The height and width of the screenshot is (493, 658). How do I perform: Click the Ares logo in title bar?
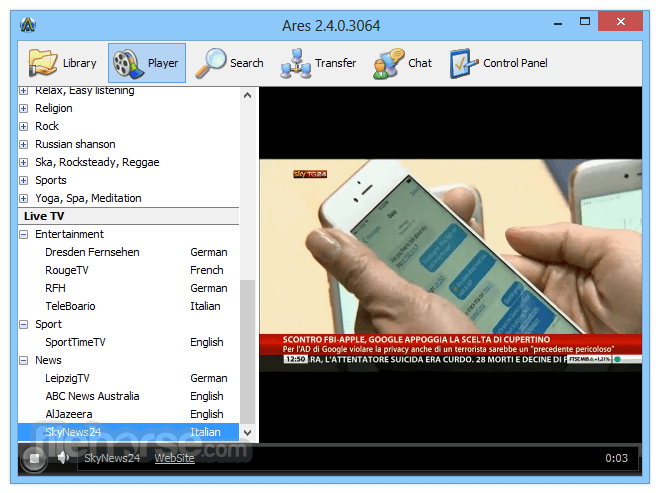(28, 25)
